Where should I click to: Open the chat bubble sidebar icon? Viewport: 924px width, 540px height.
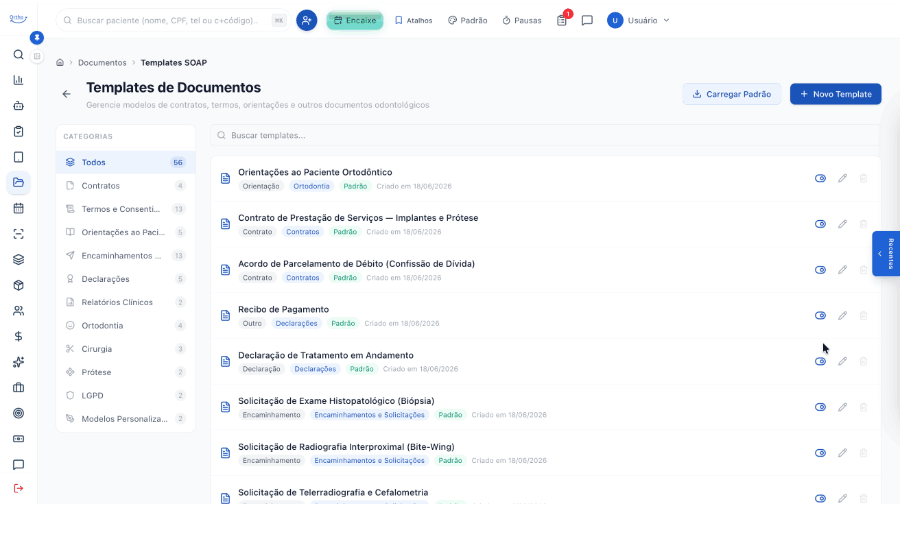[18, 465]
